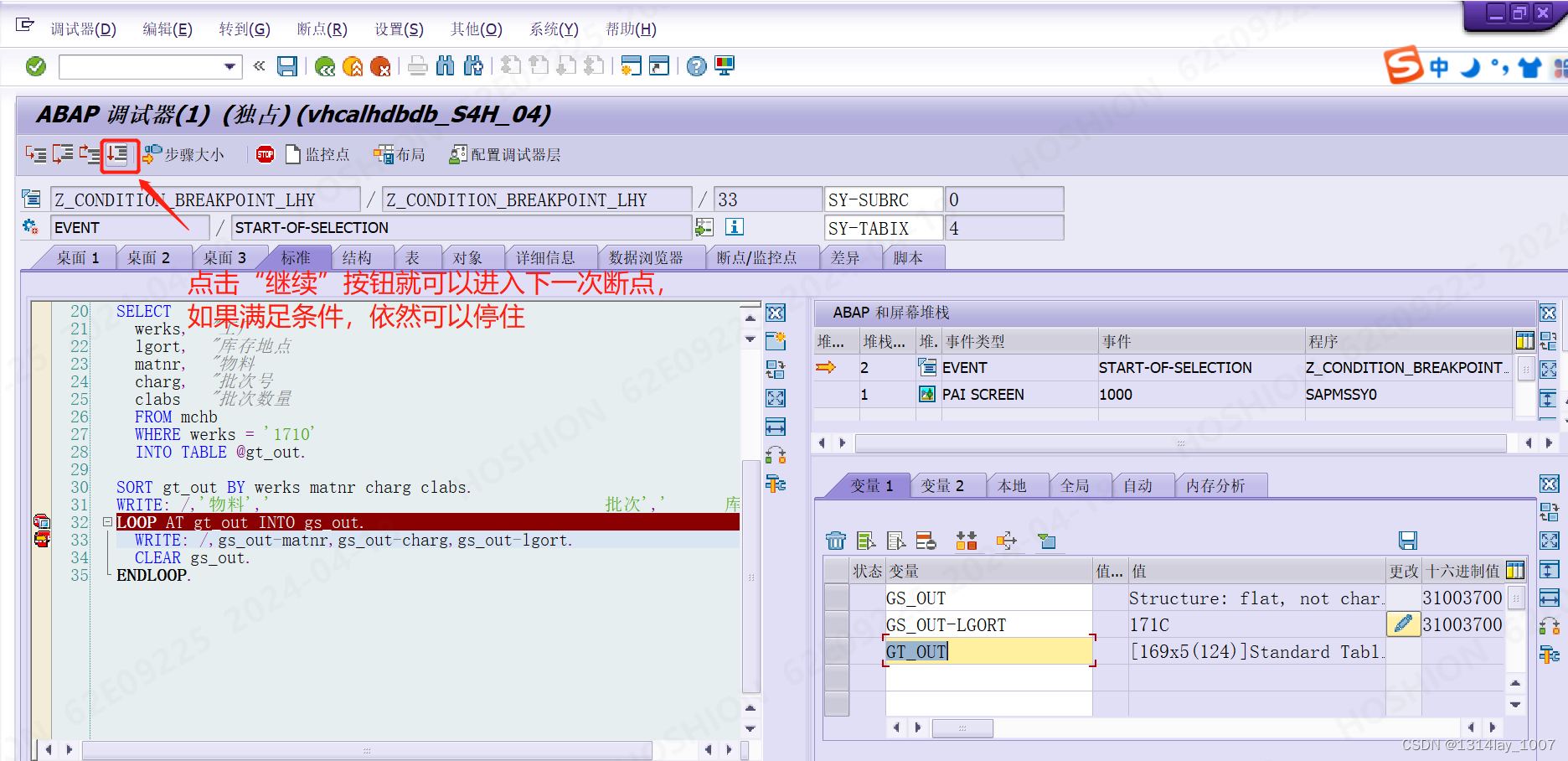This screenshot has height=761, width=1568.
Task: Open the 桌面 1 tab
Action: pos(78,257)
